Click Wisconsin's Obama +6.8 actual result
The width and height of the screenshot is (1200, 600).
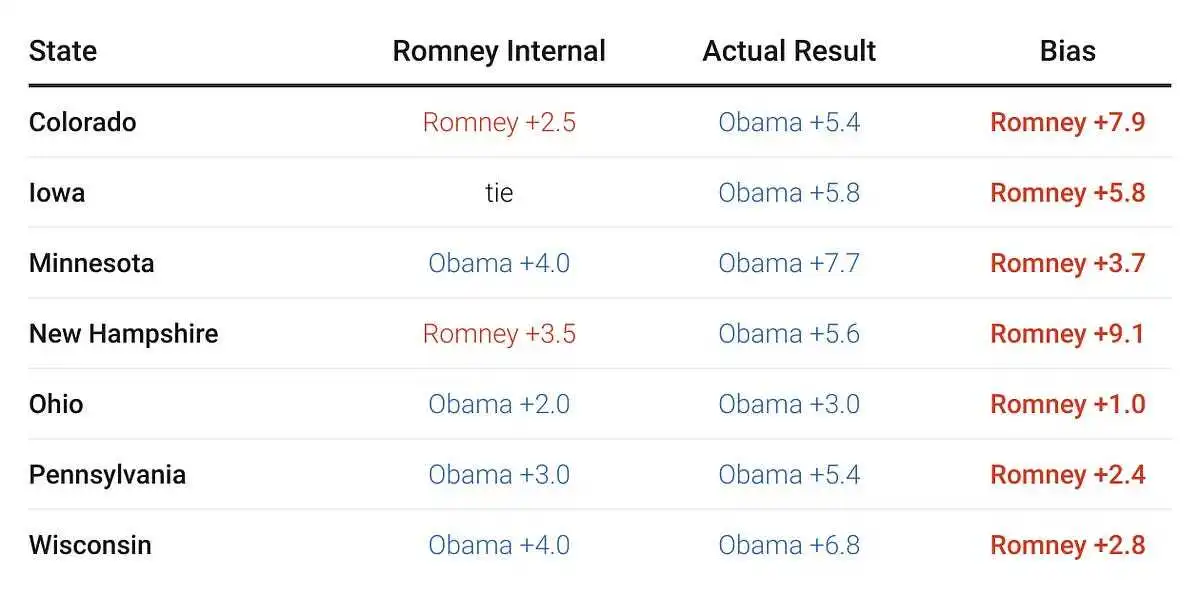tap(789, 545)
